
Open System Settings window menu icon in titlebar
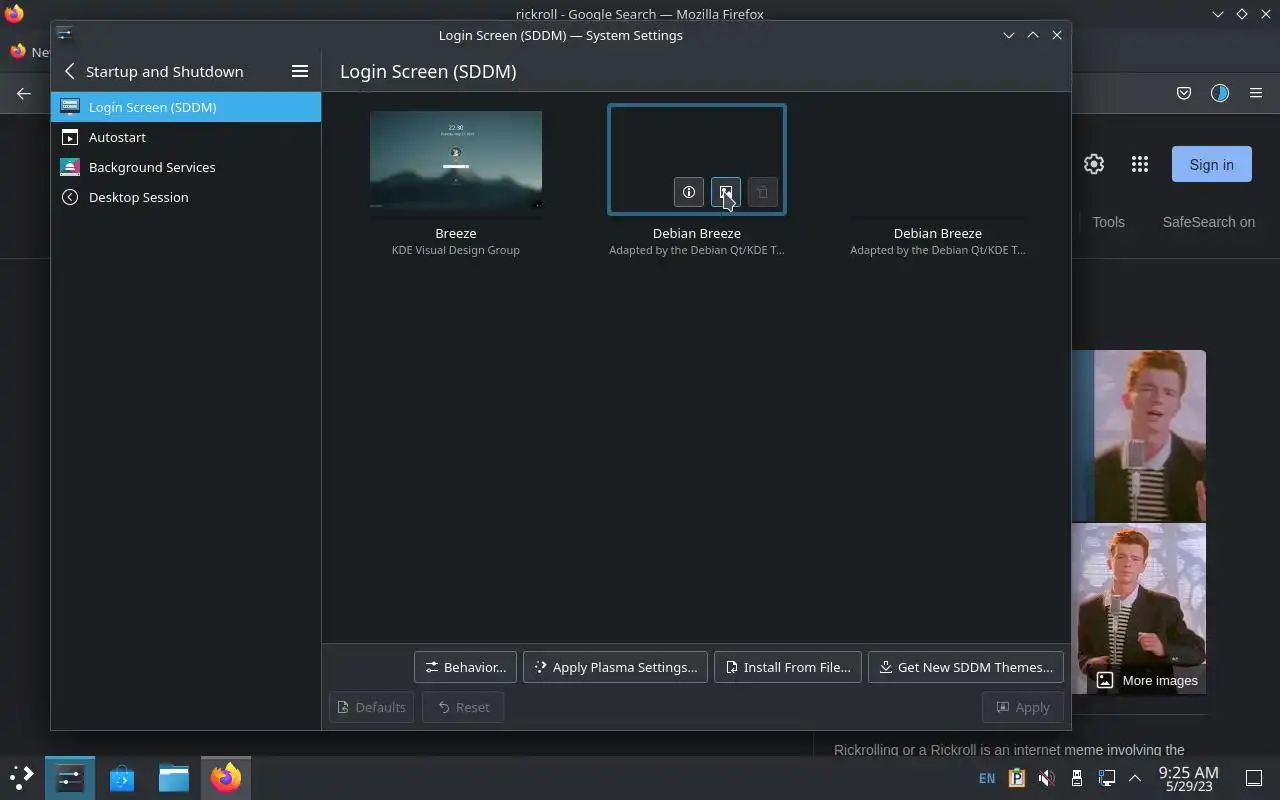64,34
